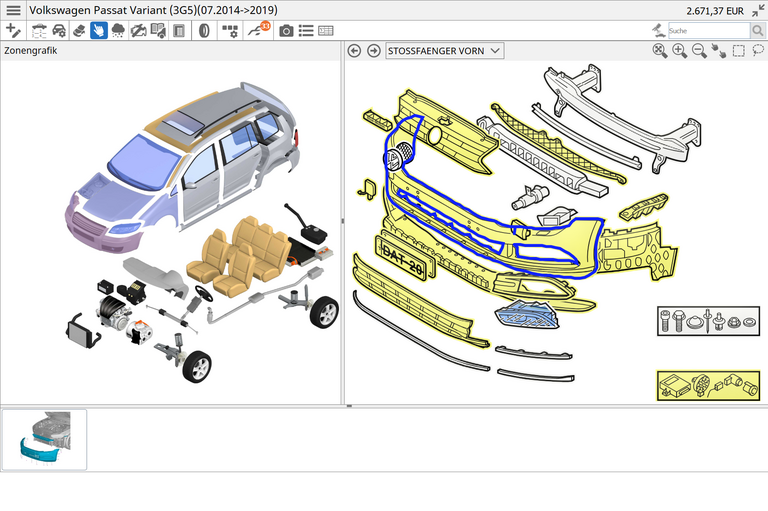Open the car with gear settings icon

pos(59,31)
